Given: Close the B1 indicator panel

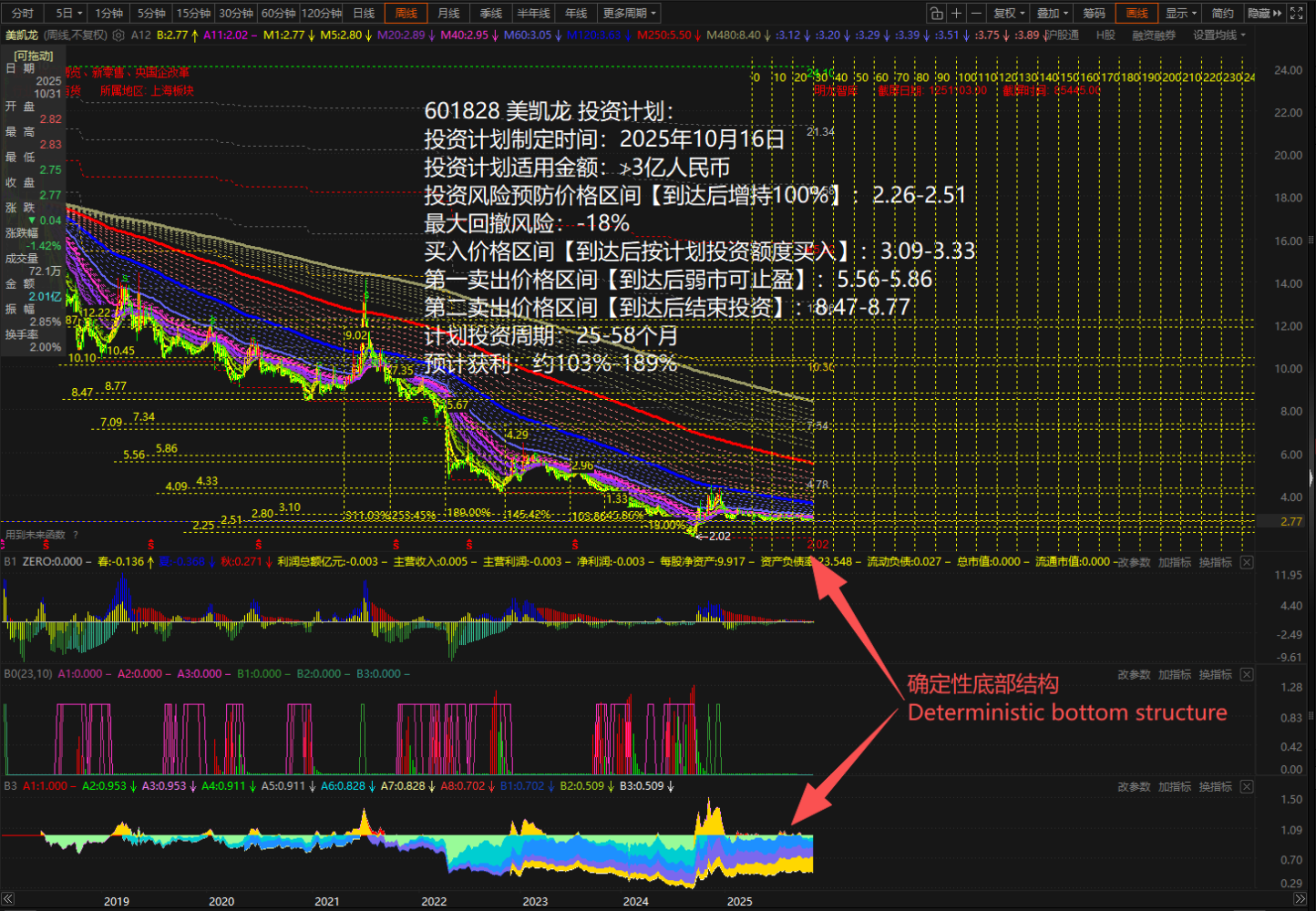Looking at the screenshot, I should click(1247, 562).
